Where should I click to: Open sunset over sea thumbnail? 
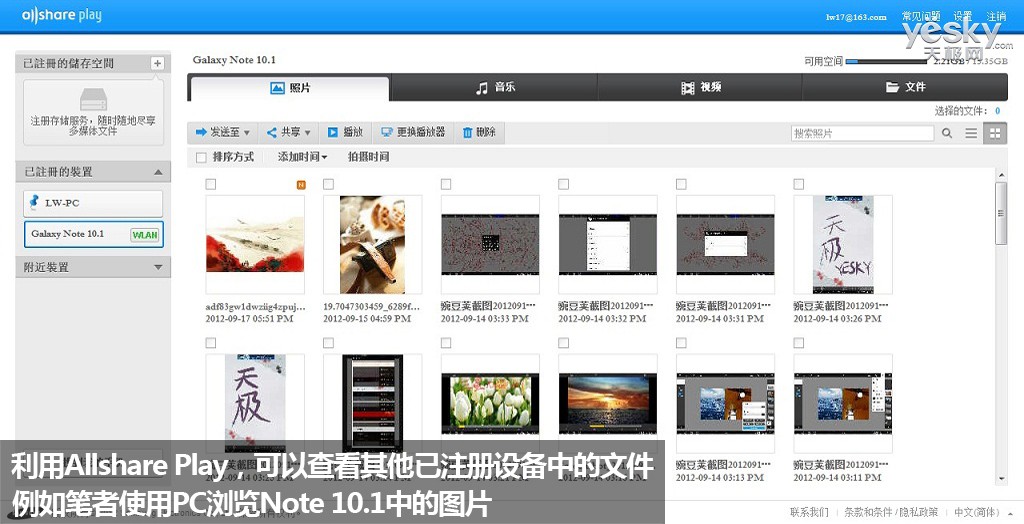[607, 404]
